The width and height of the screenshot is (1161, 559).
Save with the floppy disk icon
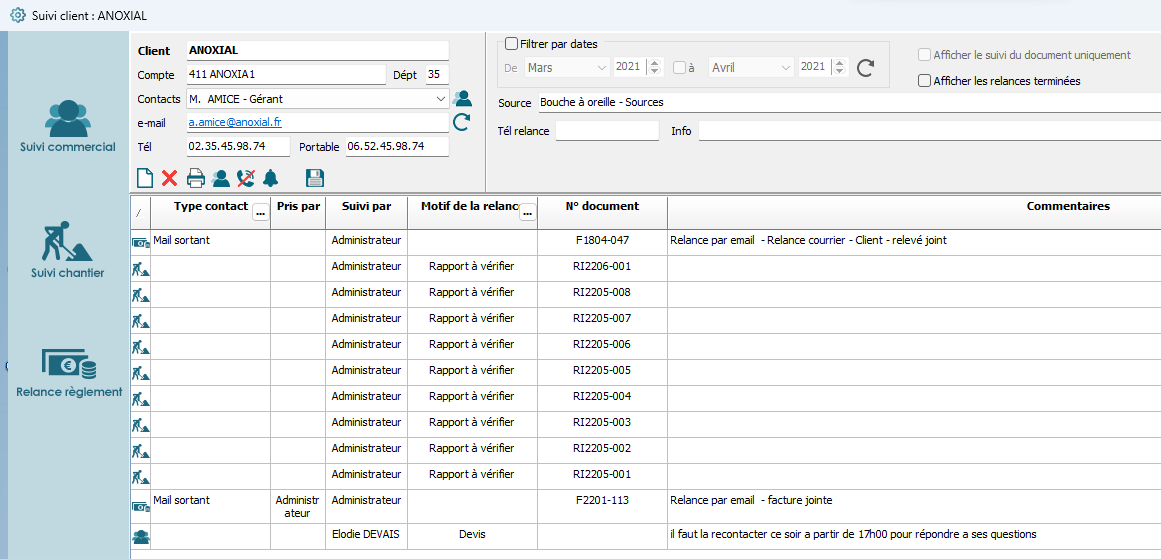pyautogui.click(x=314, y=179)
